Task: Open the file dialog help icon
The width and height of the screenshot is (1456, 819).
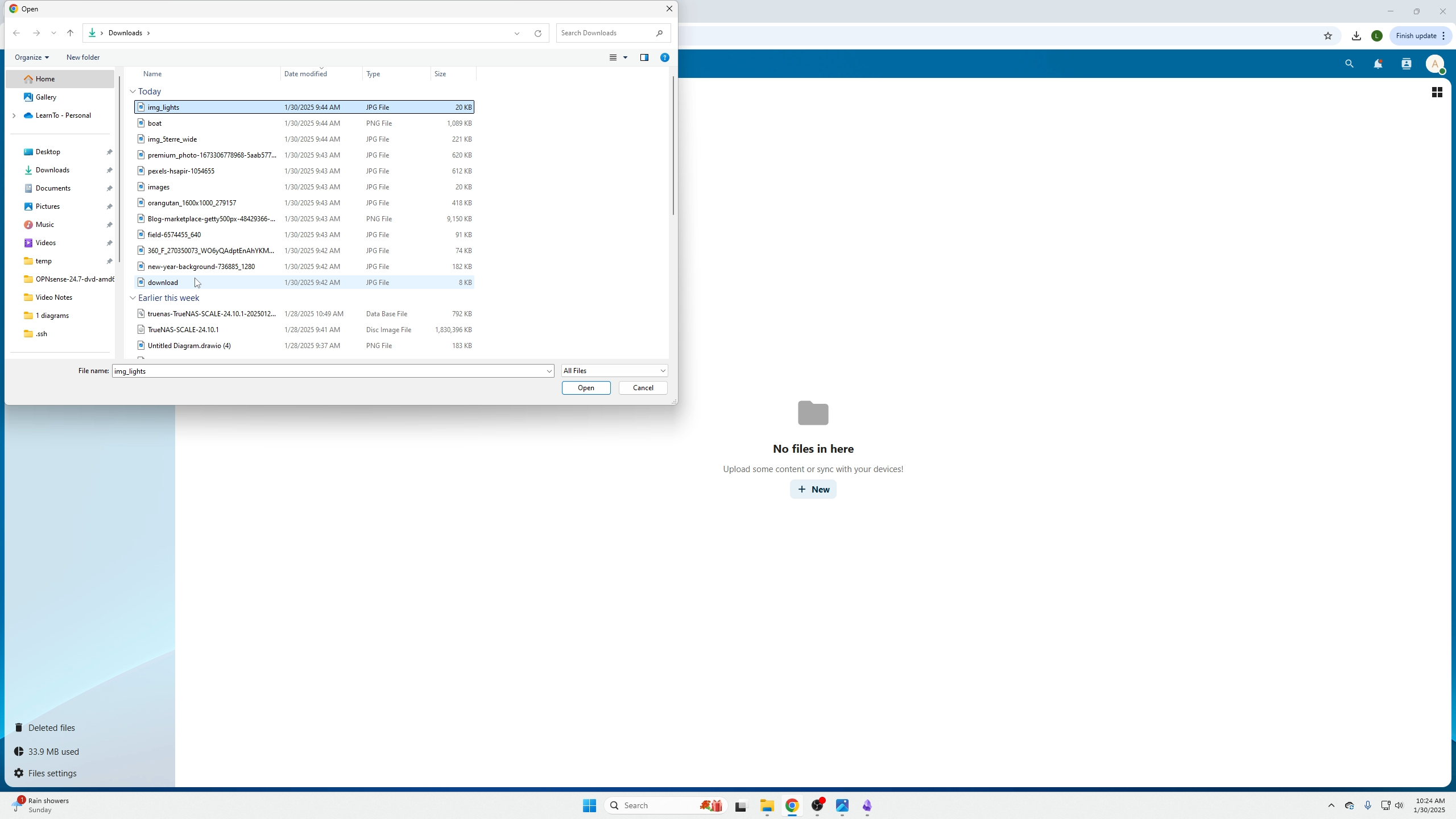Action: 664,57
